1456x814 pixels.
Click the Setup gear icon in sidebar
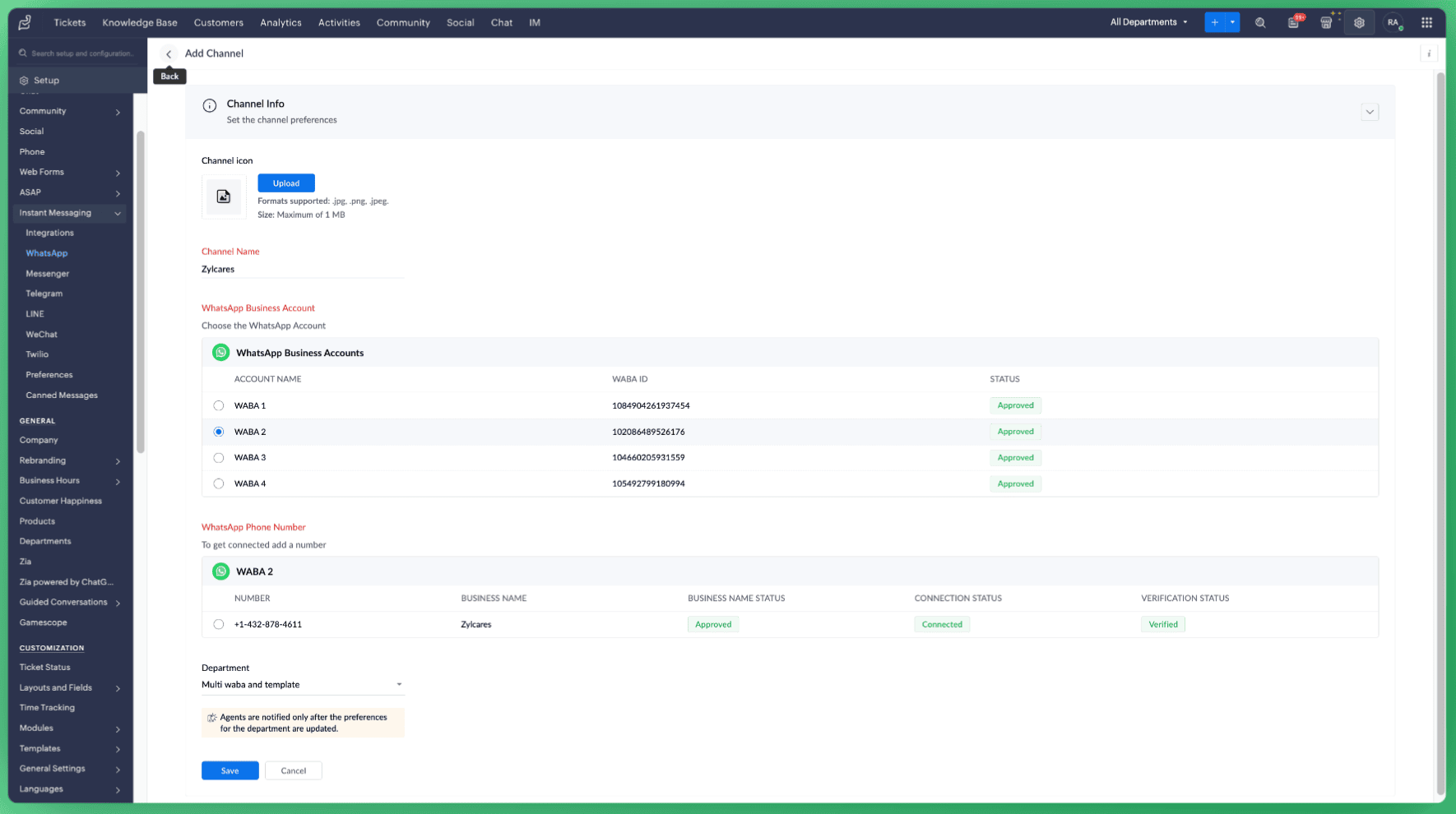24,81
